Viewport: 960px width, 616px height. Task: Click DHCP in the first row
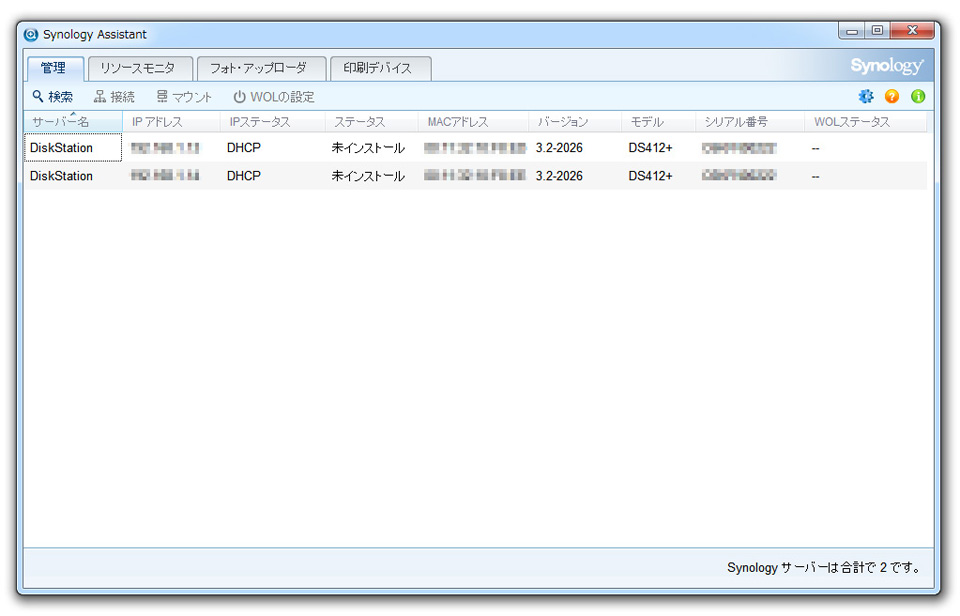point(244,148)
